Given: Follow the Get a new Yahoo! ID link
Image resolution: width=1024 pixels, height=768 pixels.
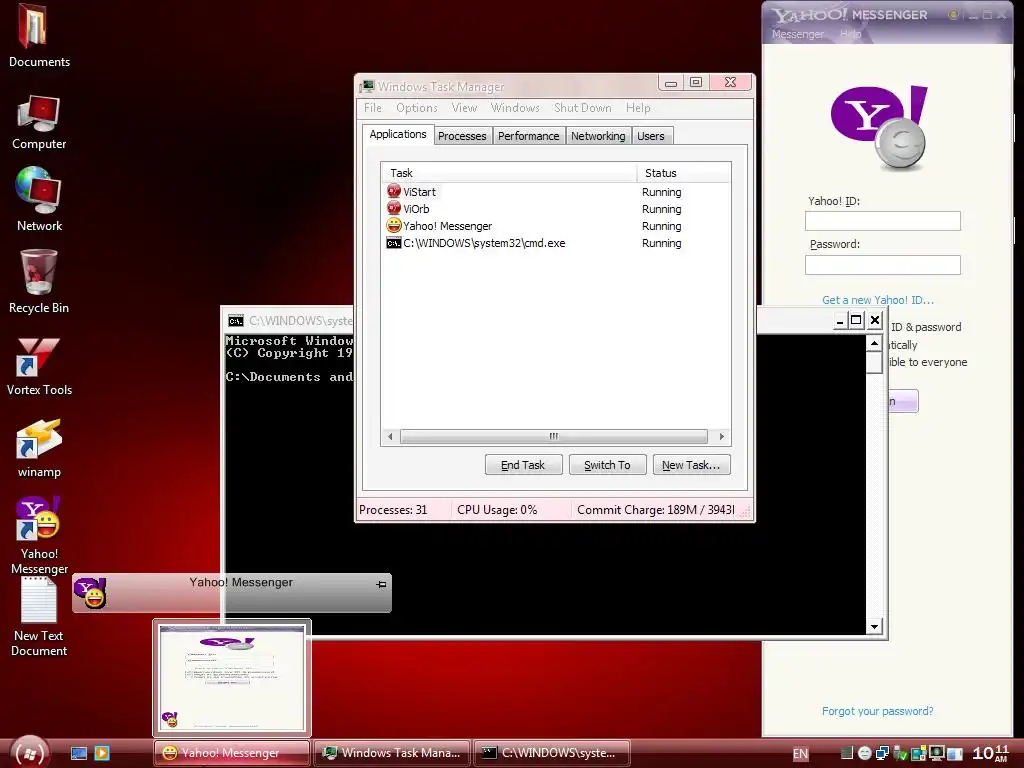Looking at the screenshot, I should [x=878, y=300].
